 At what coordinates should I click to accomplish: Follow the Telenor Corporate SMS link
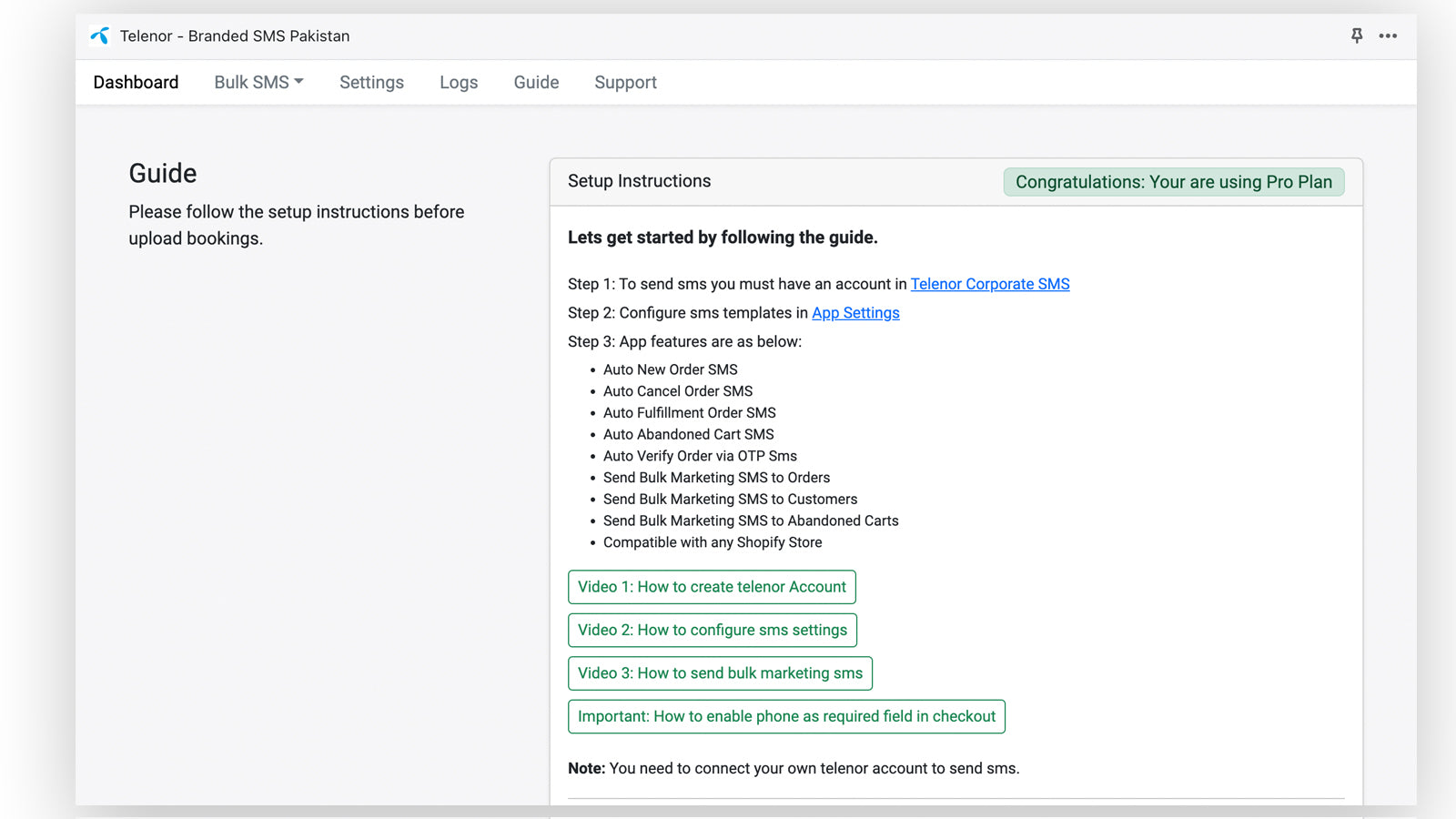(x=989, y=284)
